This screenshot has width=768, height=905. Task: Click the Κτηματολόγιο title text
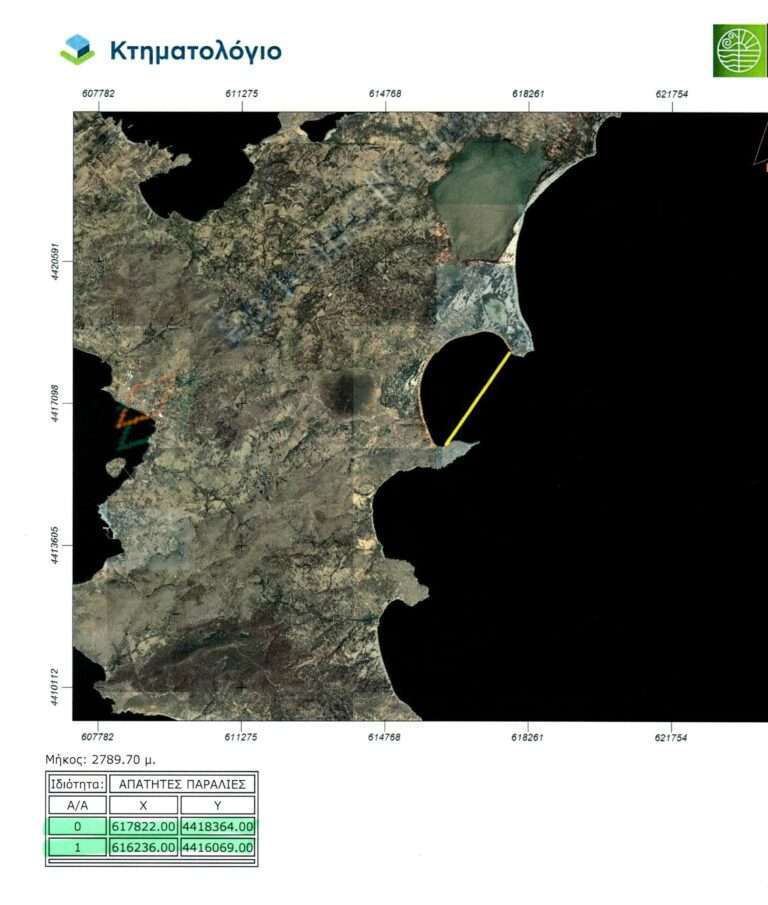[196, 50]
